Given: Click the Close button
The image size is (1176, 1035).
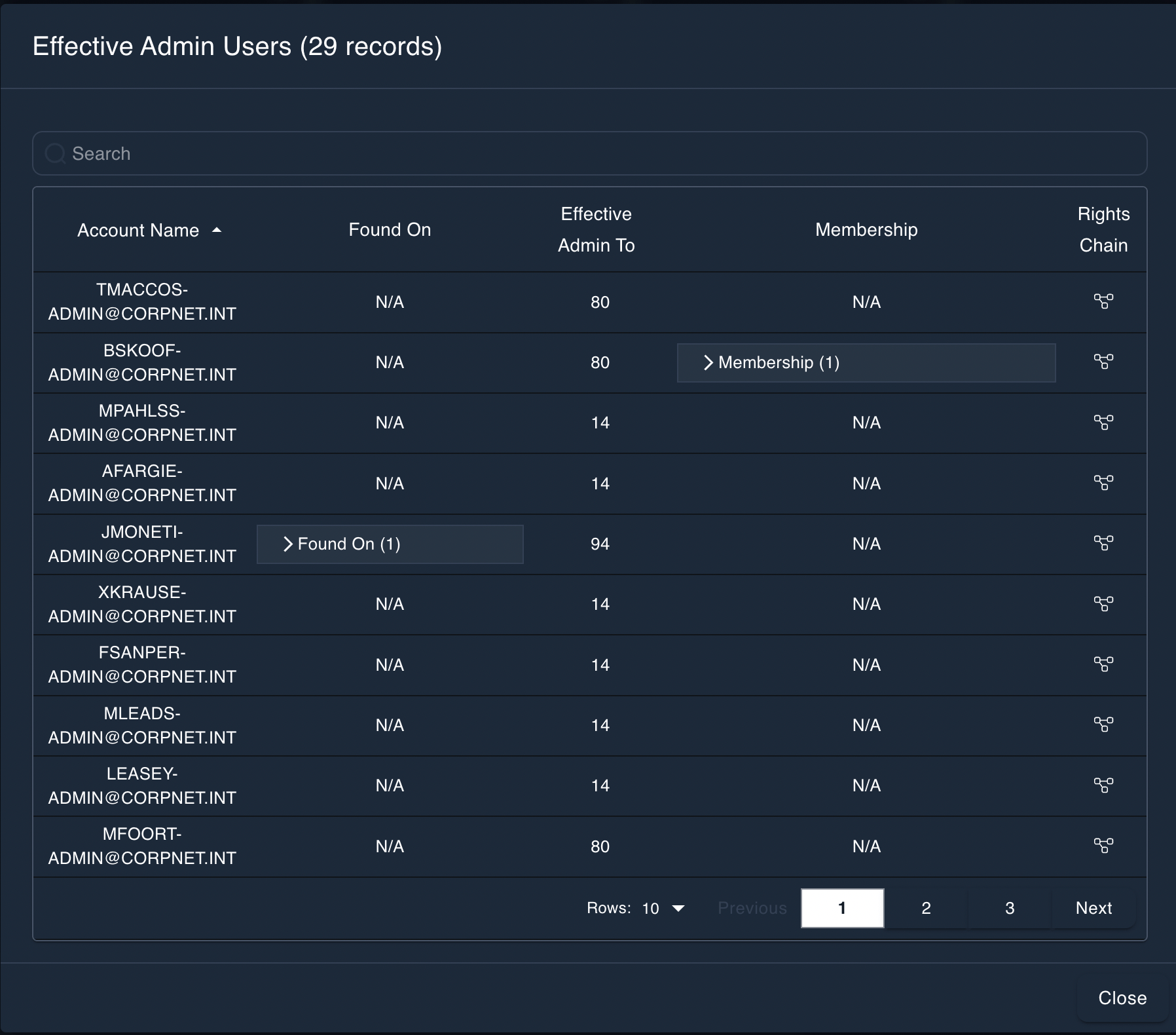Looking at the screenshot, I should (1121, 998).
